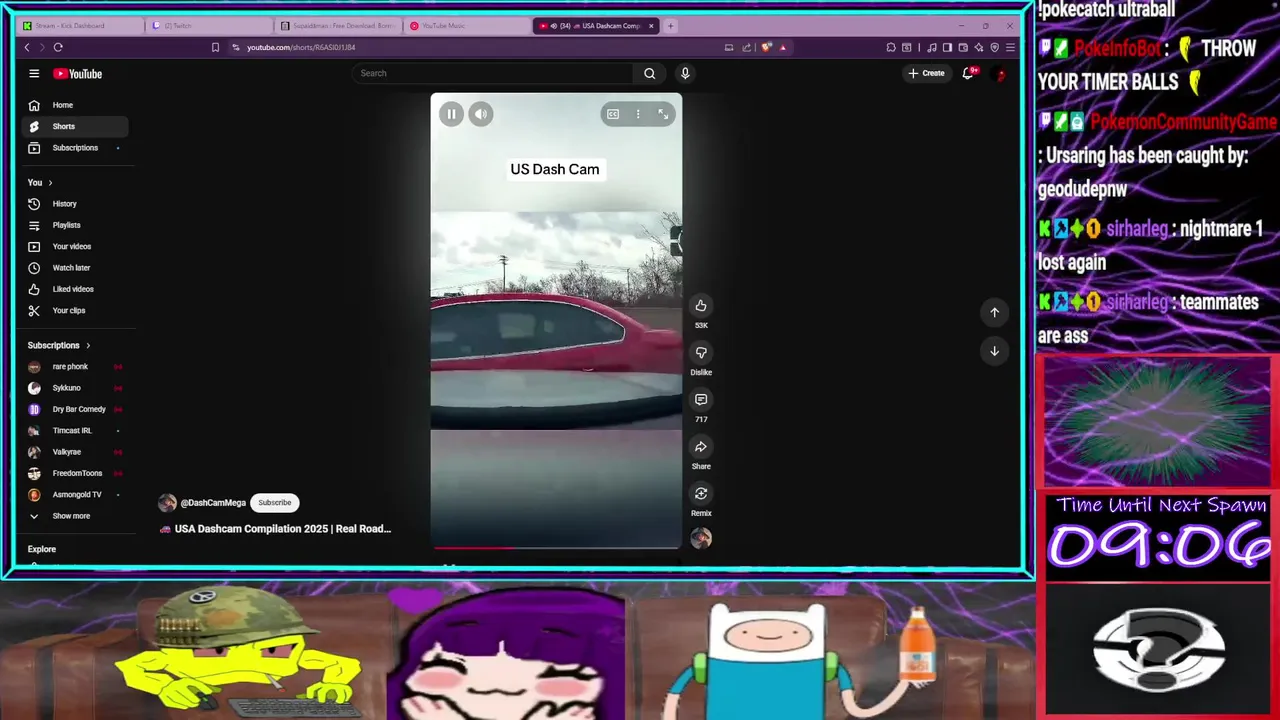Open the Sykkuno subscription

pos(75,388)
